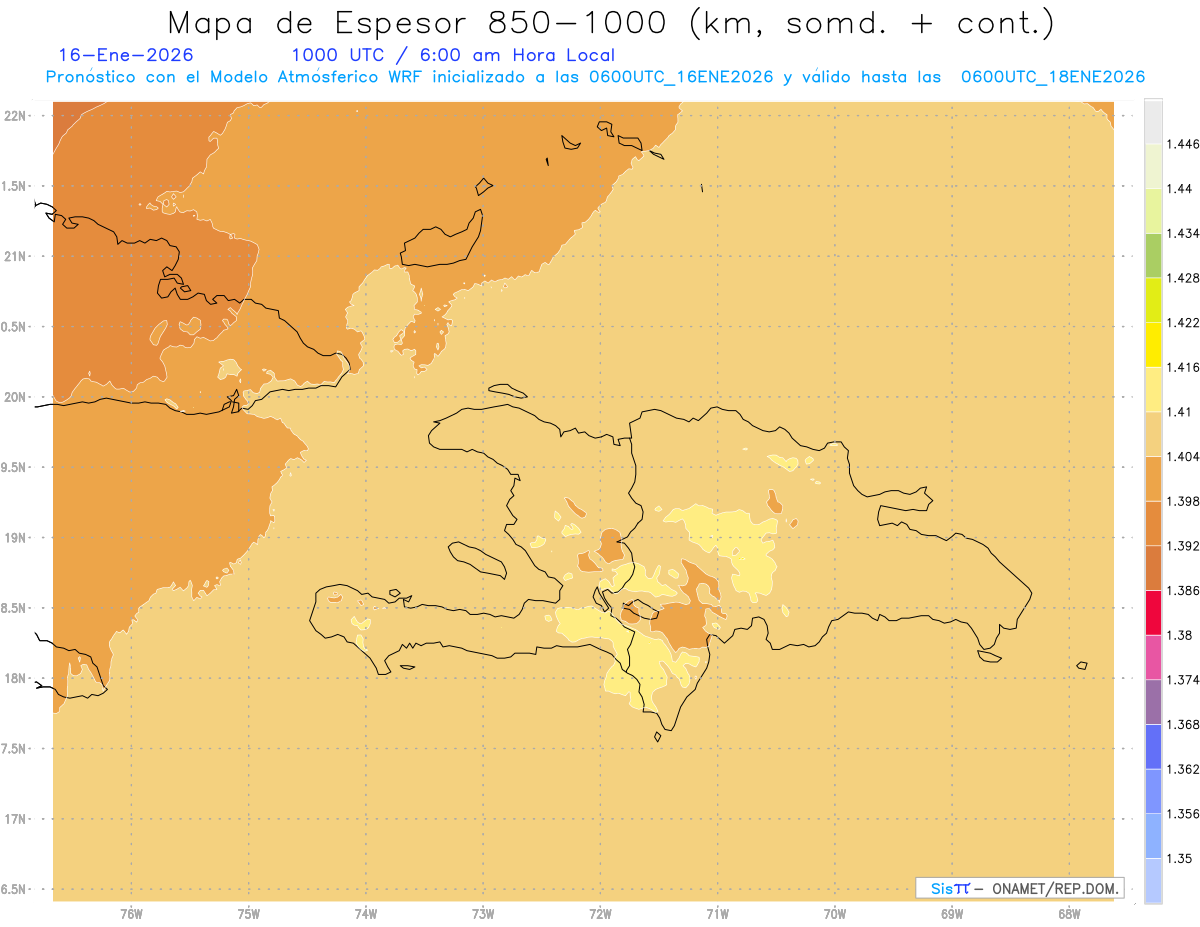Image resolution: width=1200 pixels, height=927 pixels.
Task: Click the 'Pronóstico con el Modelo Atmosférico WRF' line
Action: 595,77
